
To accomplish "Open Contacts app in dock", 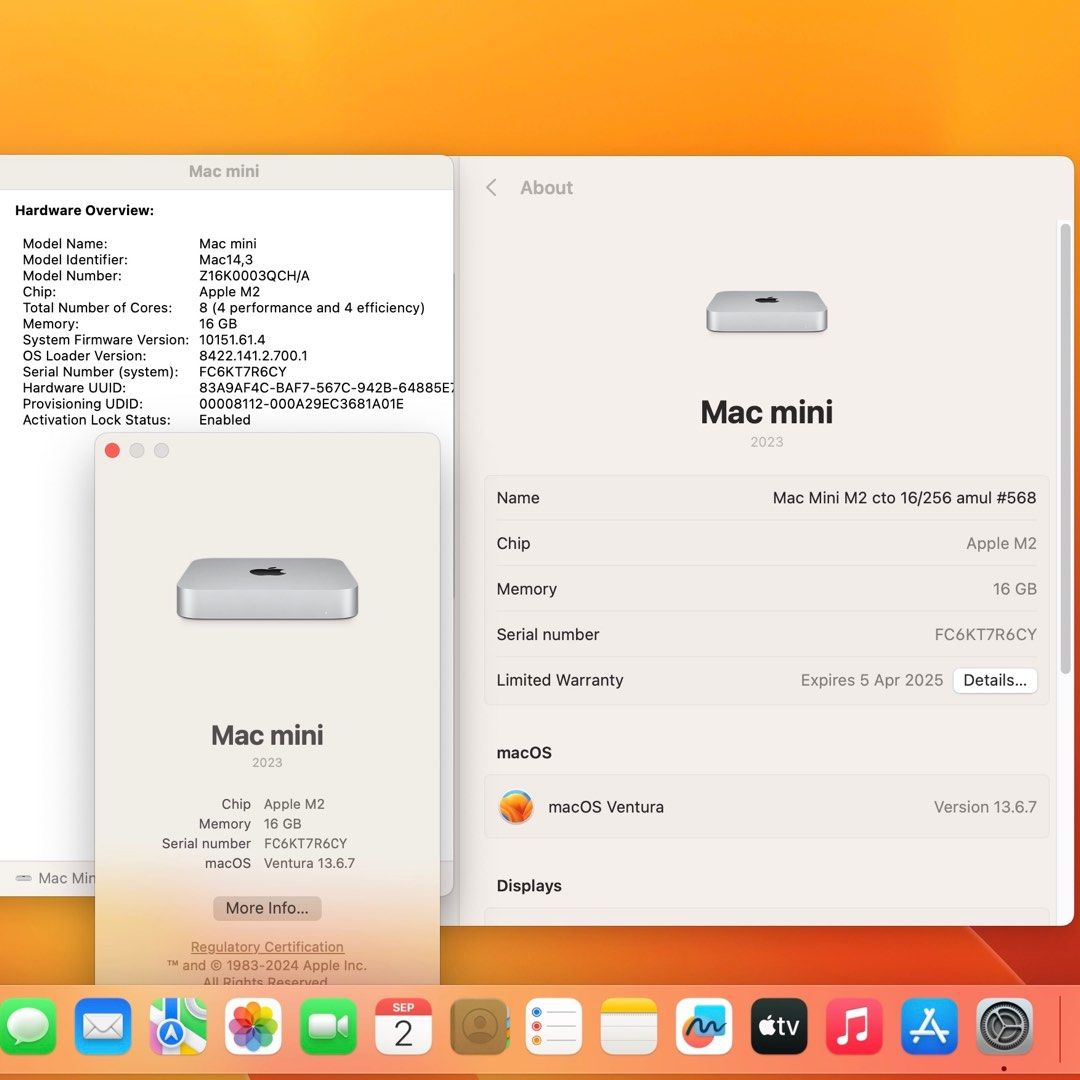I will pyautogui.click(x=479, y=1026).
